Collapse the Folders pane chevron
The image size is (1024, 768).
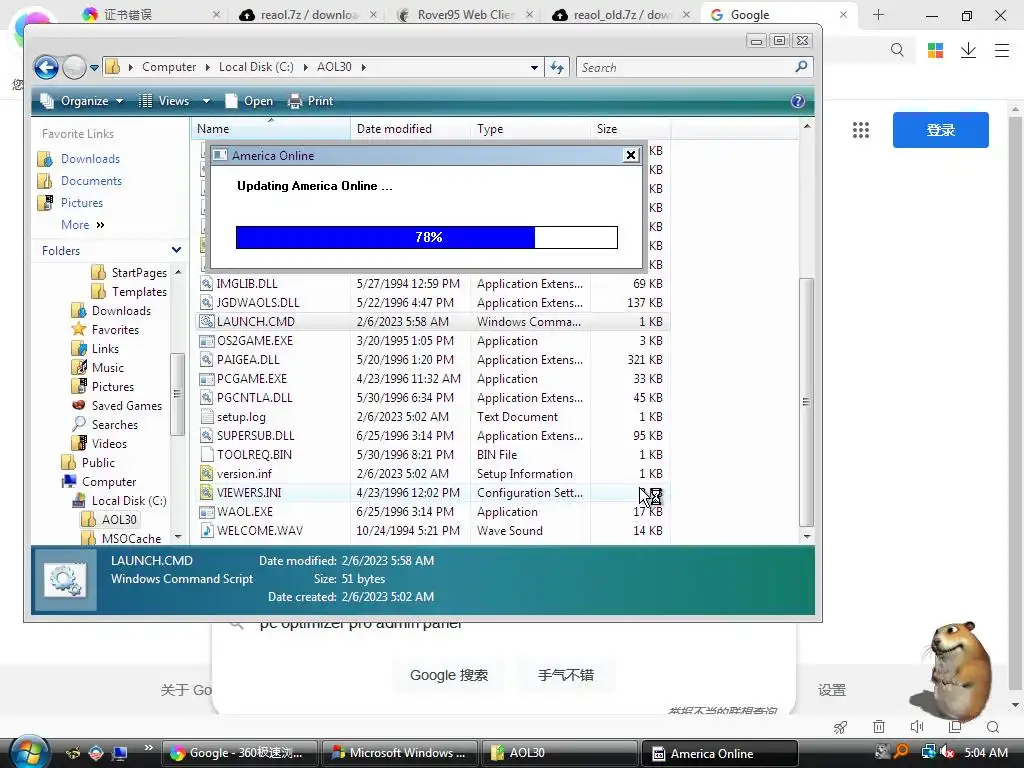[176, 250]
